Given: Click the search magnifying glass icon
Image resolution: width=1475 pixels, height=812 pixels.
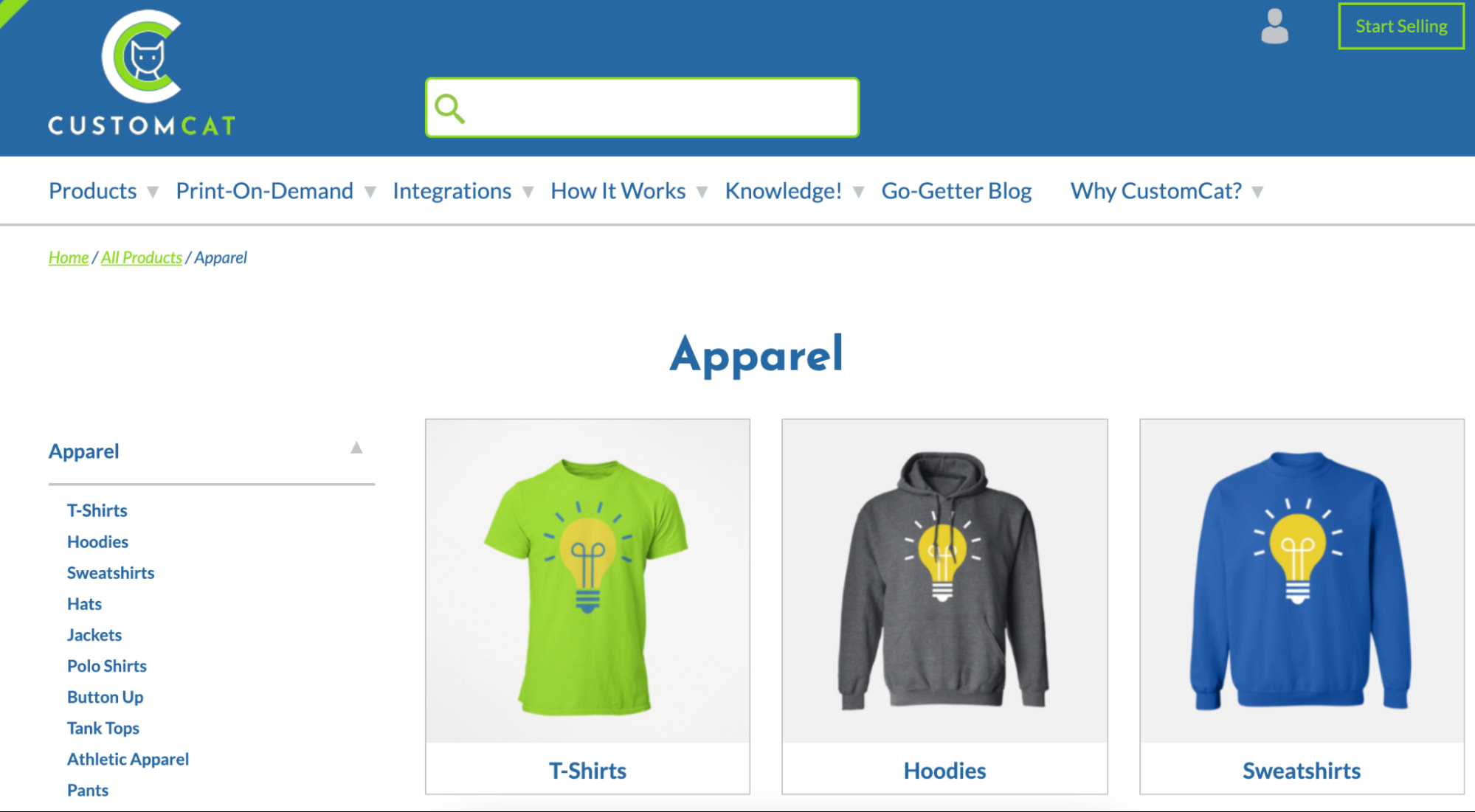Looking at the screenshot, I should (x=452, y=107).
